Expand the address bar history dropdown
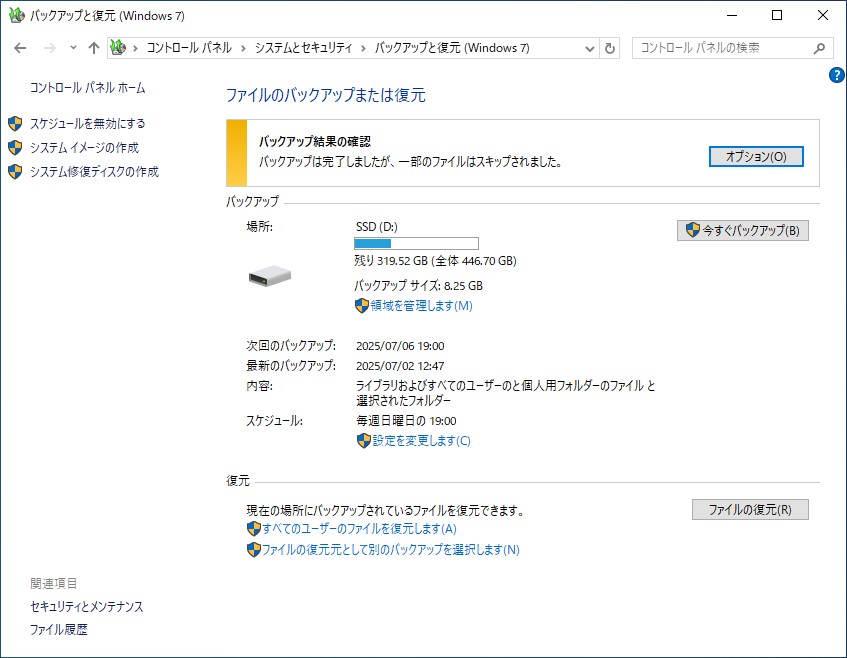847x658 pixels. coord(590,49)
